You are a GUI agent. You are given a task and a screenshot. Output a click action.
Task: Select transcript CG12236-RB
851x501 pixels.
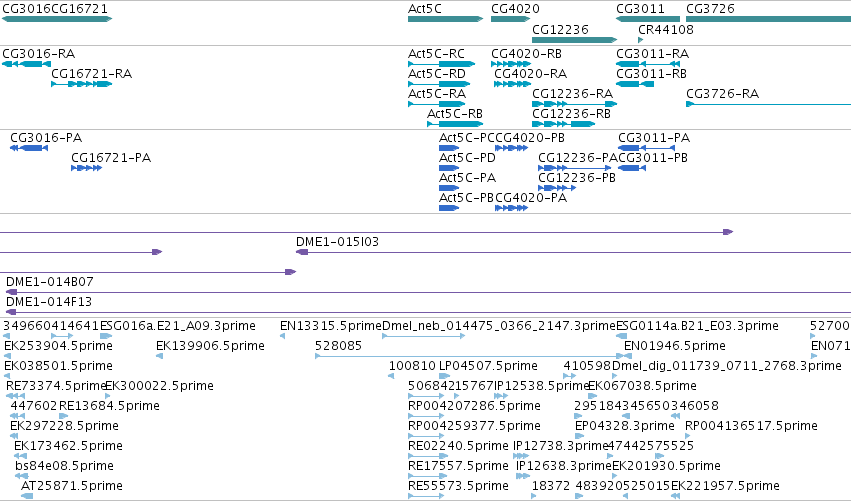[563, 124]
